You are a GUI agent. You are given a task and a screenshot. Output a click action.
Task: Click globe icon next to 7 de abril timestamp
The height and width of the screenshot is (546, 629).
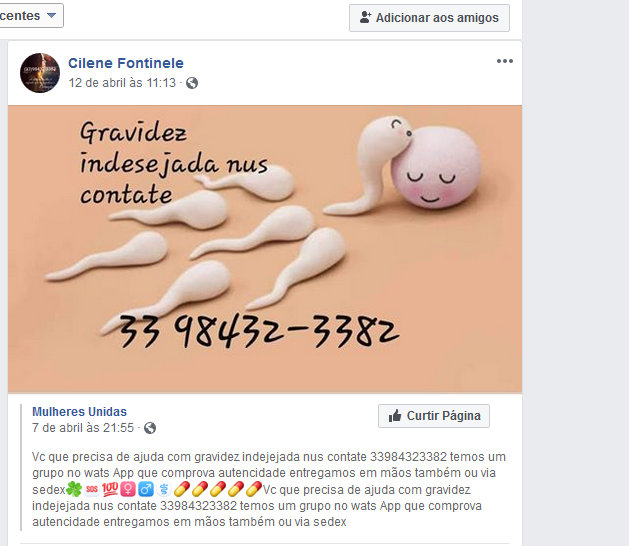[x=150, y=428]
